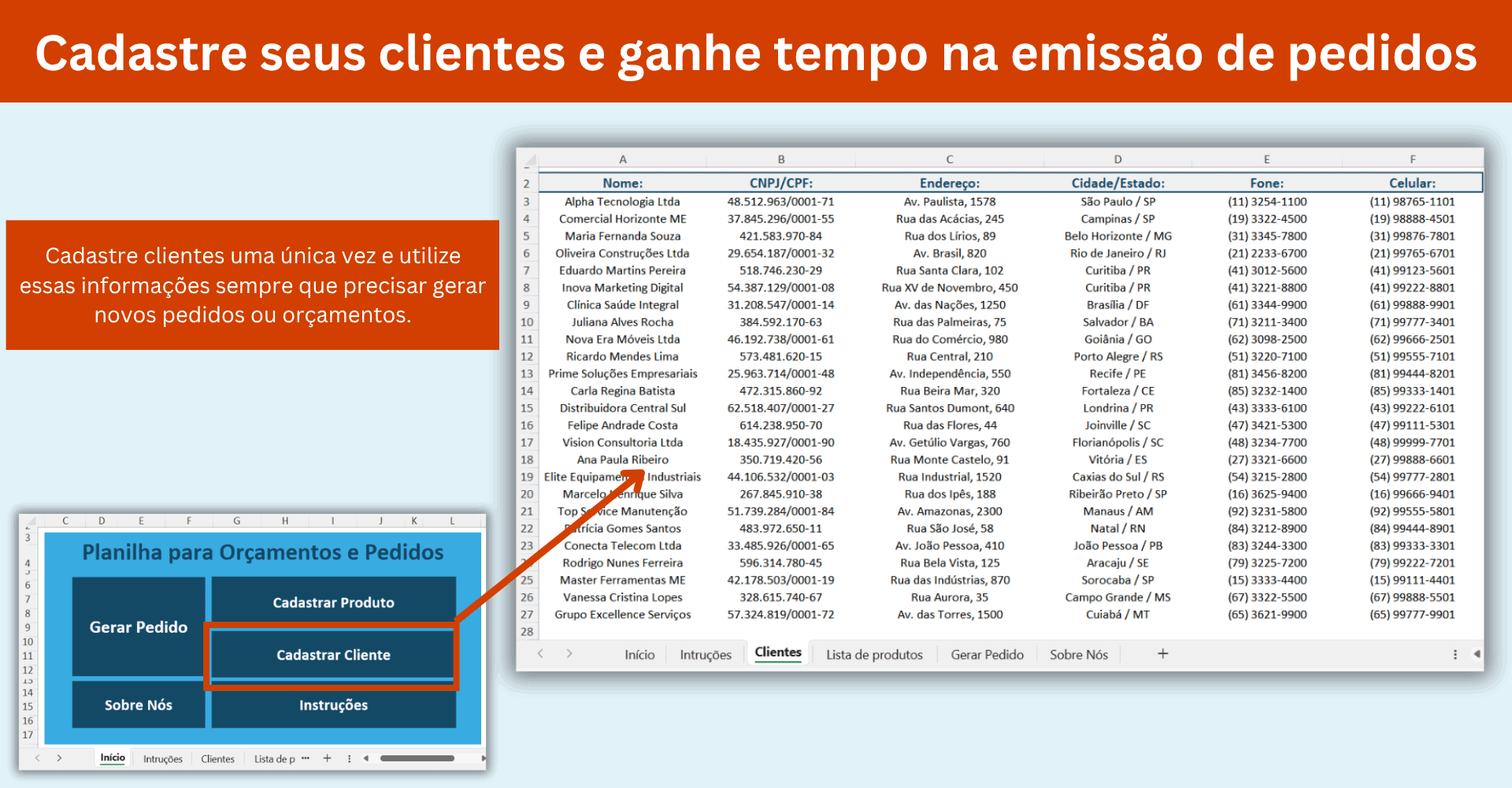The height and width of the screenshot is (788, 1512).
Task: Open truncated 'Lista de p' tab in small spreadsheet
Action: (x=274, y=759)
